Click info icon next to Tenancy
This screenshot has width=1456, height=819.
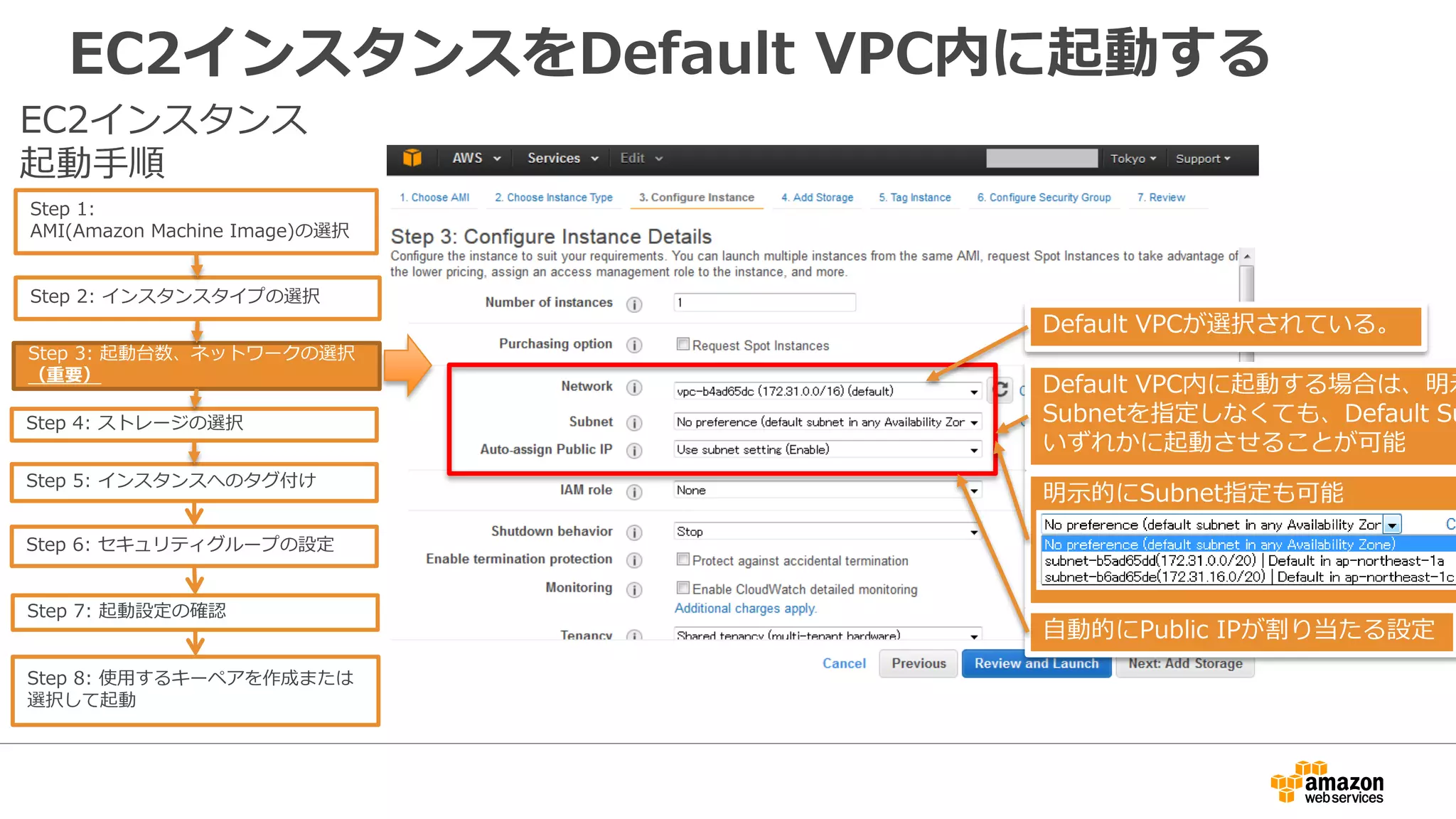634,636
